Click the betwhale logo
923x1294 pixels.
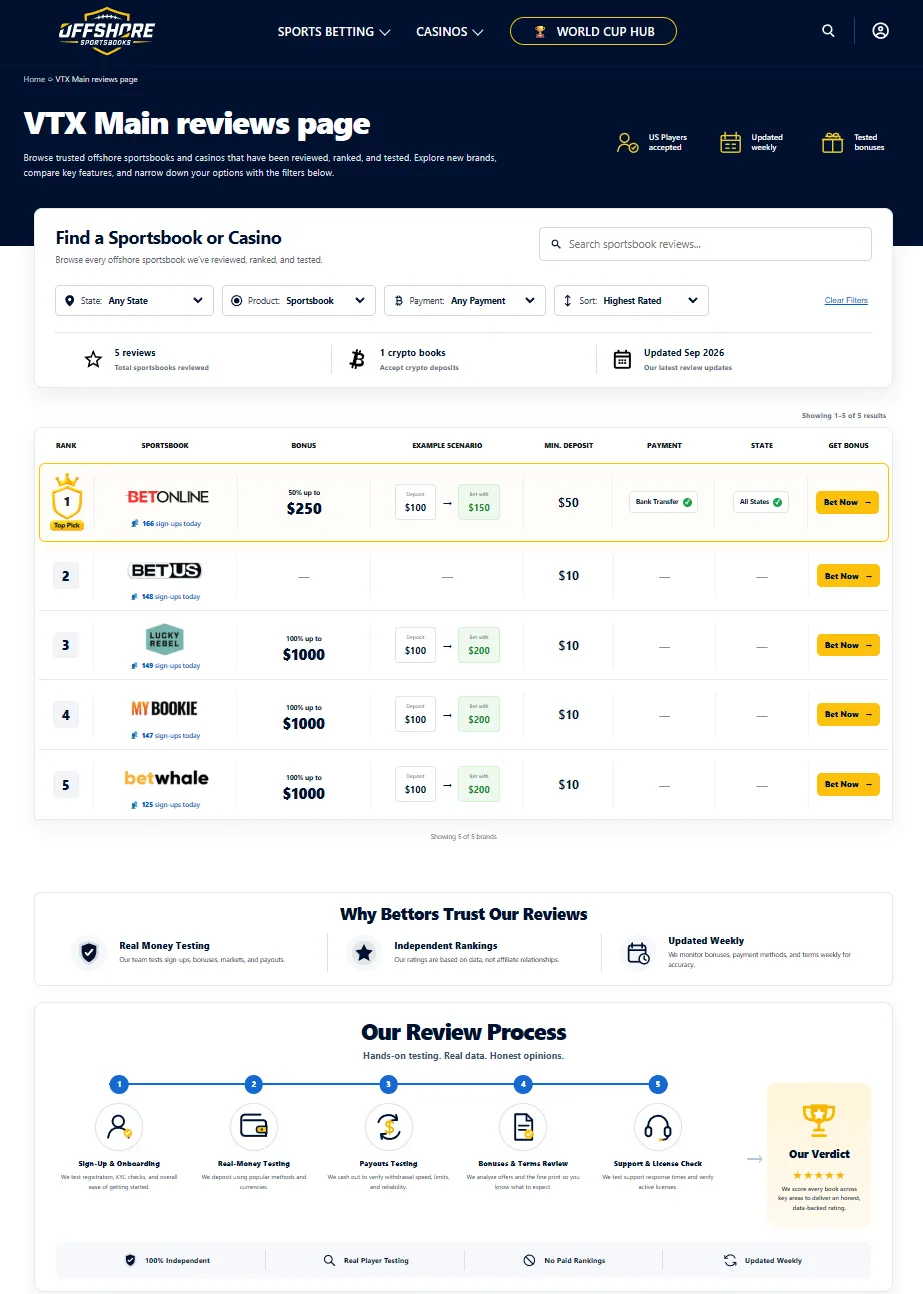(166, 778)
